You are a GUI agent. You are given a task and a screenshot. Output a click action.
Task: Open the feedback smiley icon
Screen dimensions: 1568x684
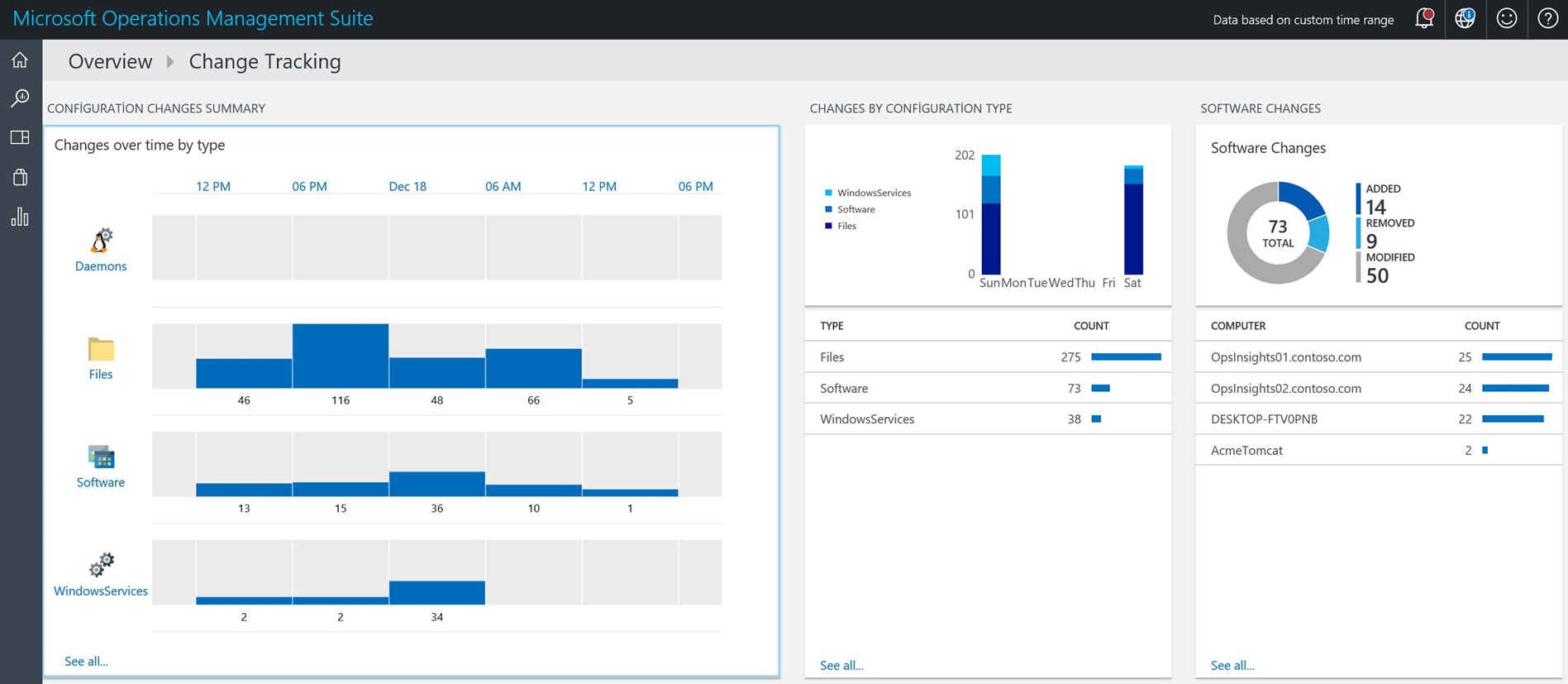tap(1507, 18)
